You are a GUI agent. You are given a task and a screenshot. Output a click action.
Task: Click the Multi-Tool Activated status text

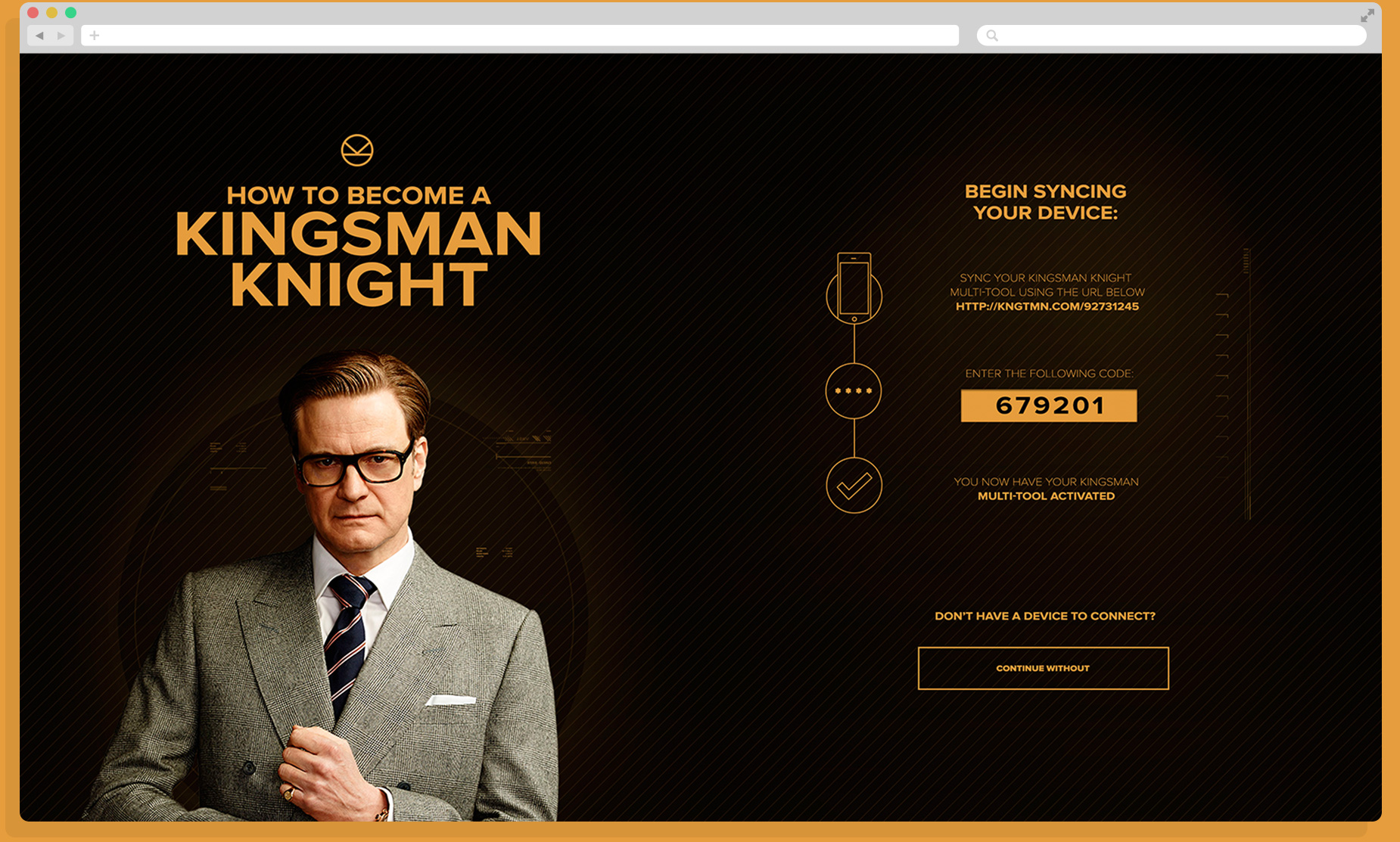coord(1046,496)
